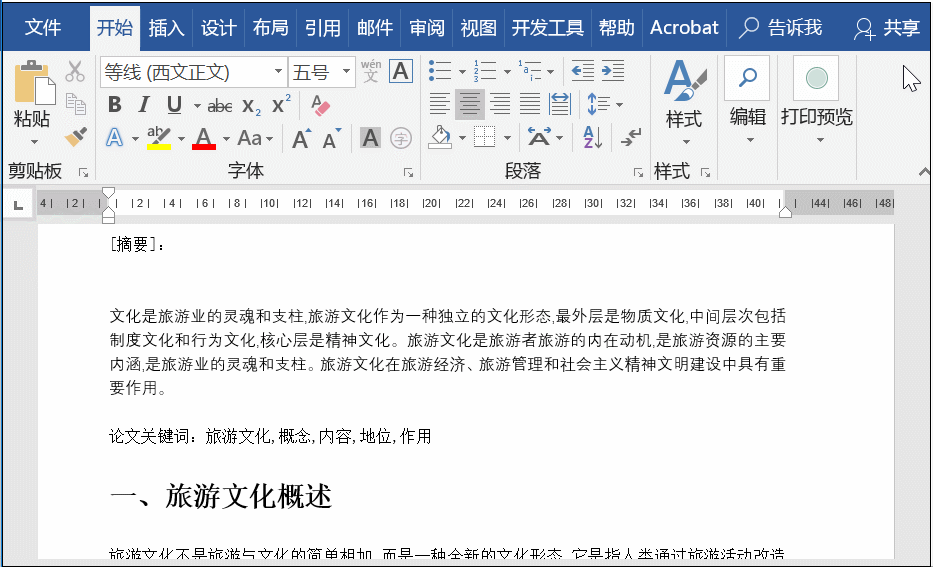This screenshot has width=933, height=567.
Task: Open Font dialog launcher
Action: pyautogui.click(x=408, y=173)
